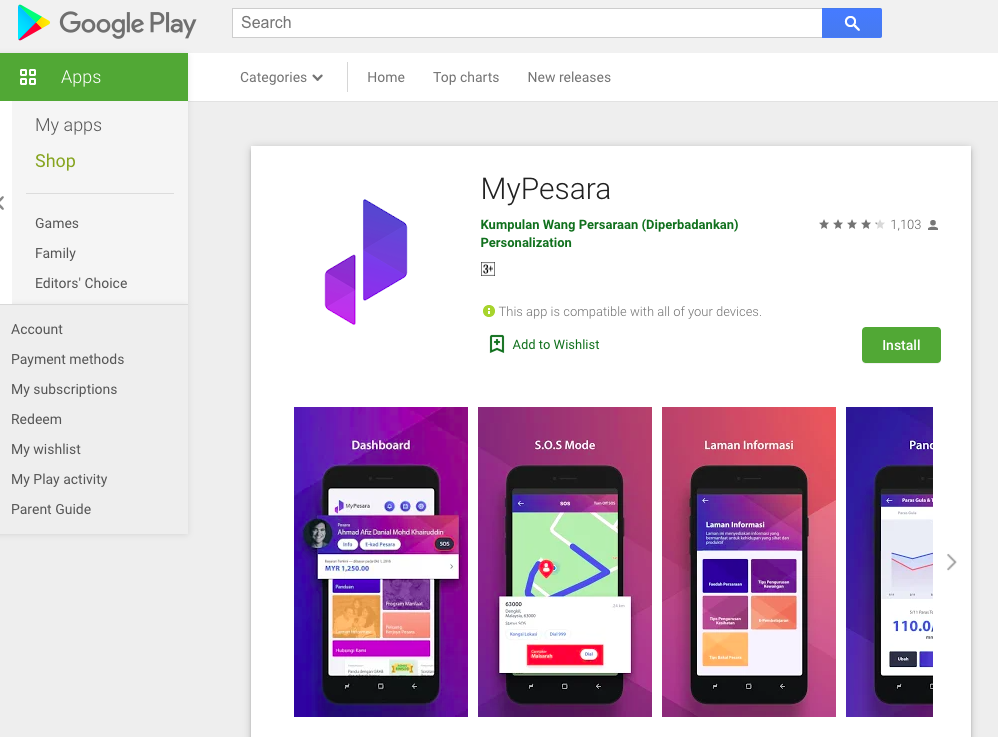The height and width of the screenshot is (737, 998).
Task: Open My apps section
Action: (68, 125)
